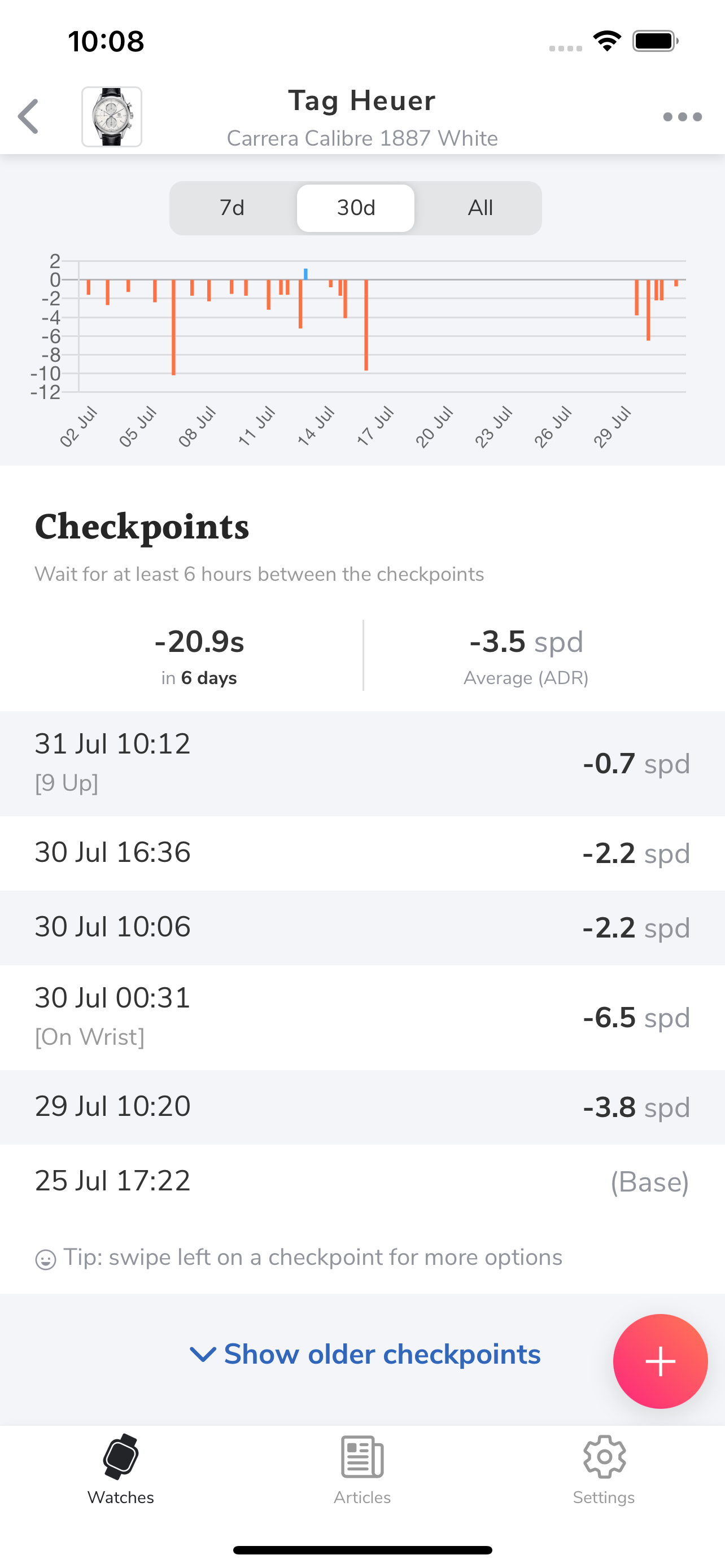Select the 30d chart range

click(356, 208)
